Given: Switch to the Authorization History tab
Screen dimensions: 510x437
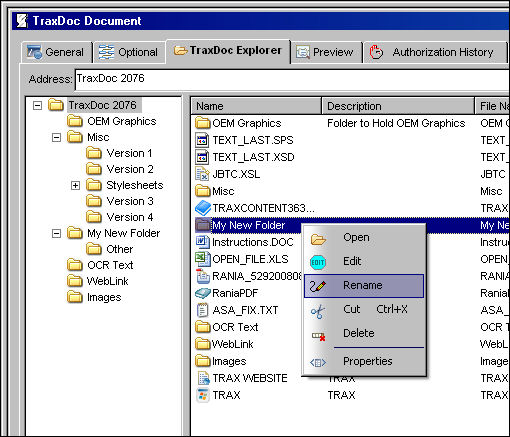Looking at the screenshot, I should pyautogui.click(x=435, y=52).
